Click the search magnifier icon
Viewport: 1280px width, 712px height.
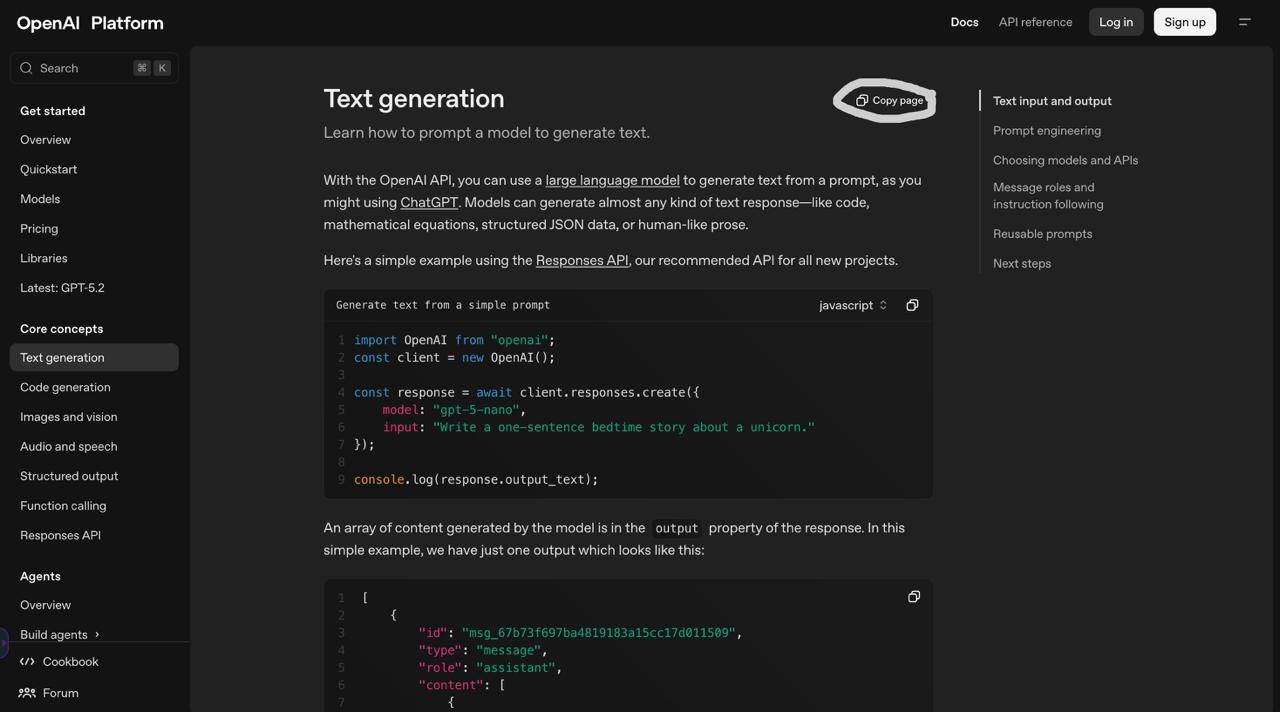click(x=27, y=68)
